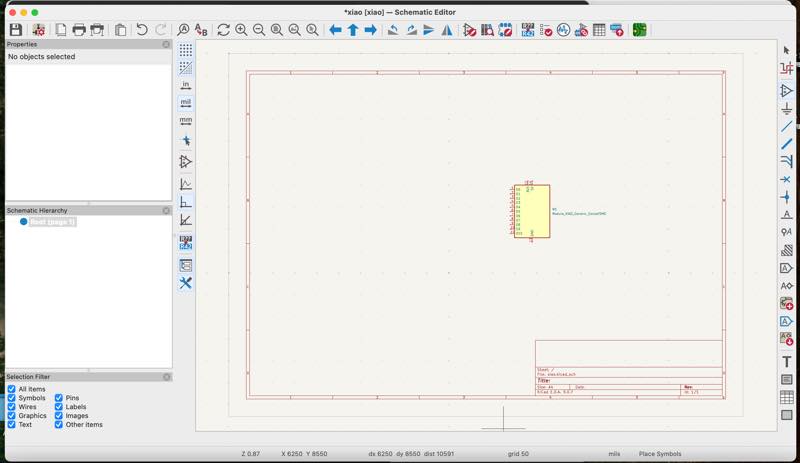Toggle Text checkbox in Selection Filter
This screenshot has height=463, width=800.
coord(11,424)
